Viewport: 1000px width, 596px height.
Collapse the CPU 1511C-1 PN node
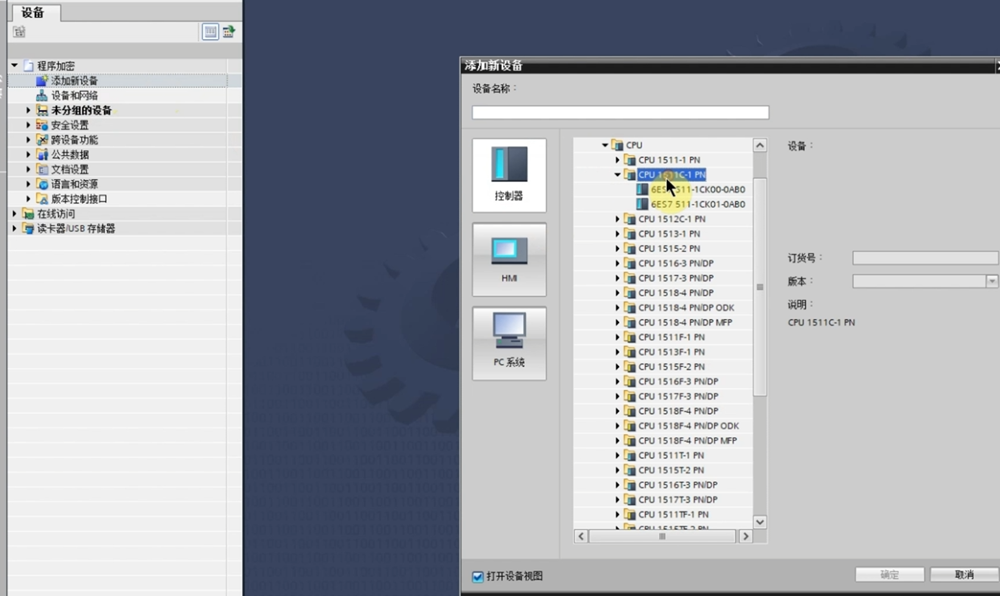618,174
